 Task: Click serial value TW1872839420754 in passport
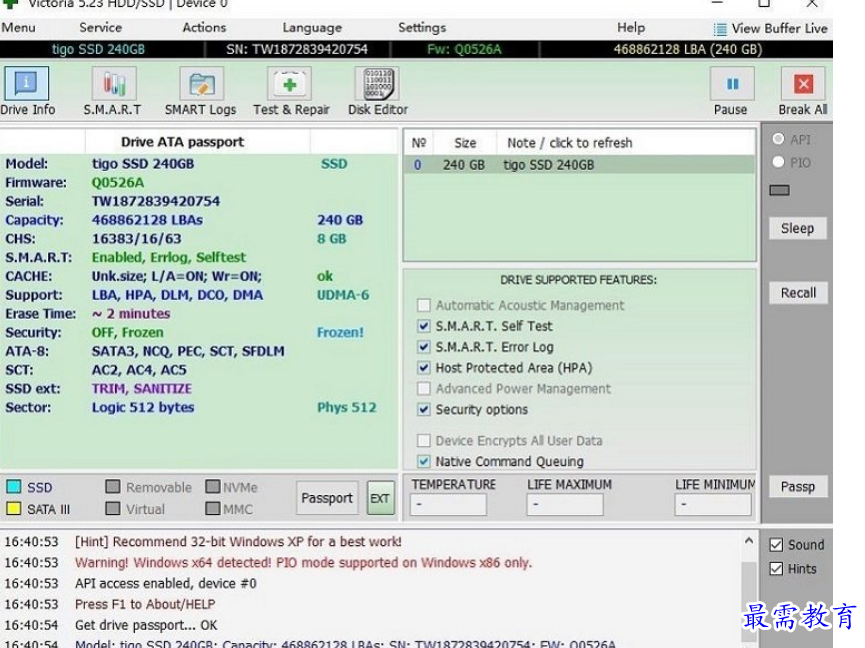(156, 201)
